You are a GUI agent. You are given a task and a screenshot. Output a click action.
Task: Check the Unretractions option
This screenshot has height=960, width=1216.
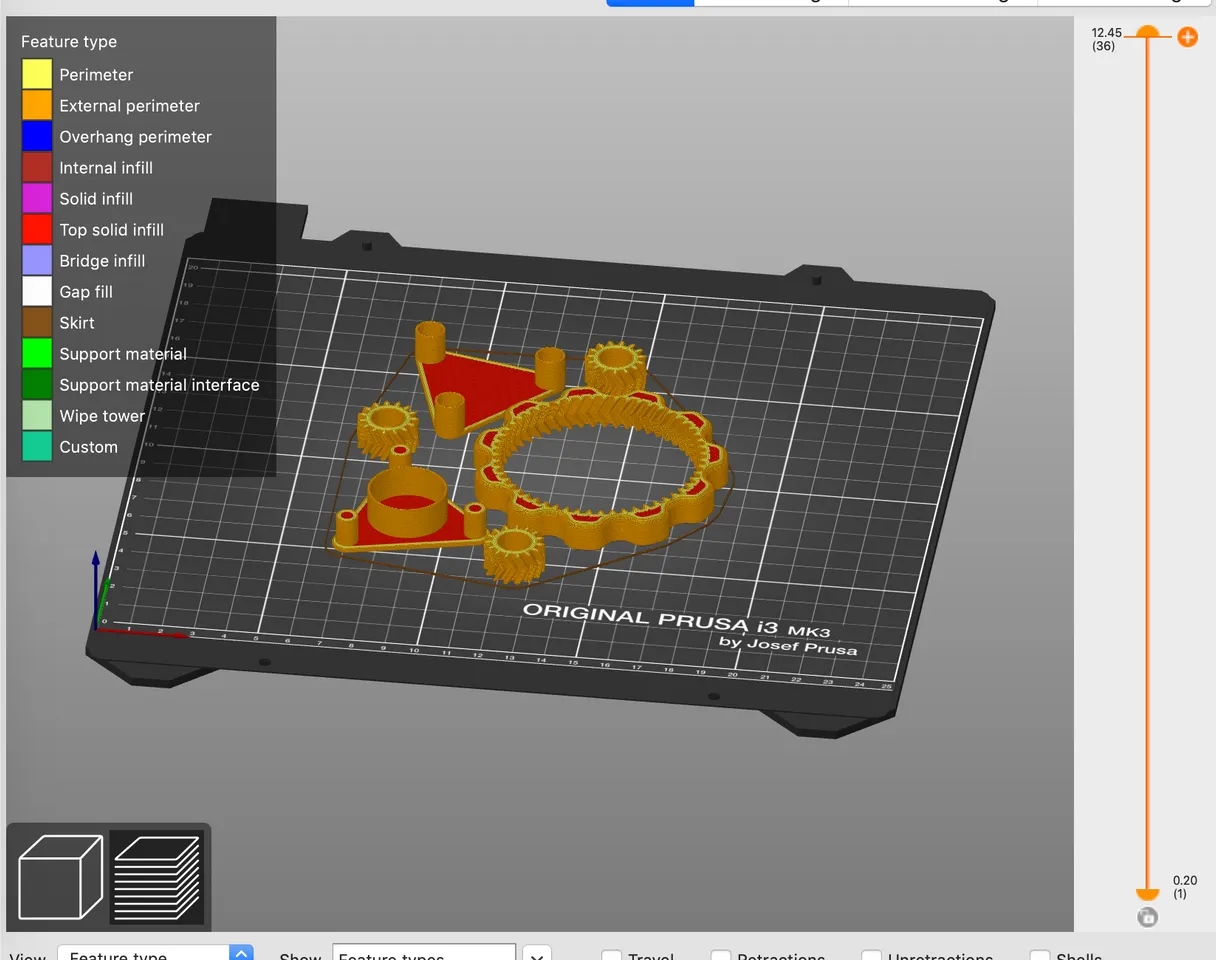[x=872, y=954]
